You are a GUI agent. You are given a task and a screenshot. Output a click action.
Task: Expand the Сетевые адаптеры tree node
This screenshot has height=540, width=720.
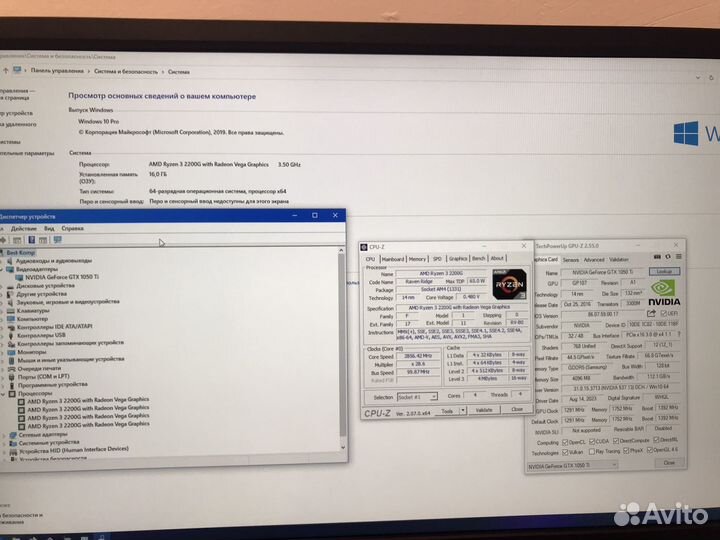tap(4, 435)
